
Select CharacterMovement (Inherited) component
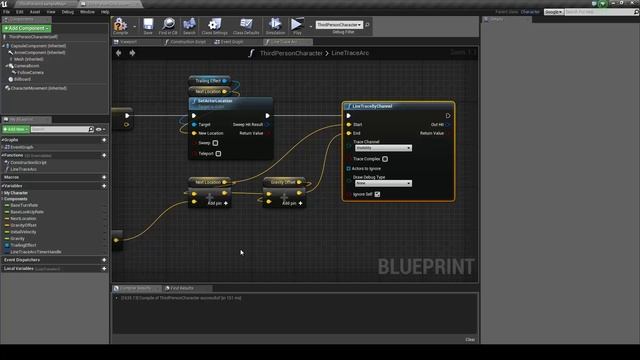coord(38,88)
